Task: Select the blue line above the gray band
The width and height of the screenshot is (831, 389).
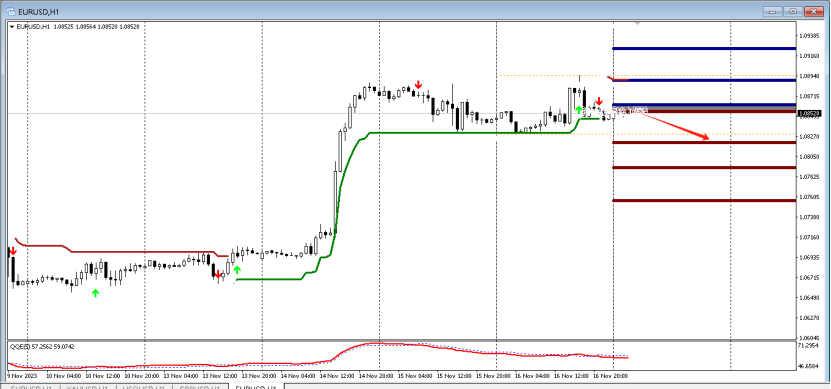Action: coord(704,104)
